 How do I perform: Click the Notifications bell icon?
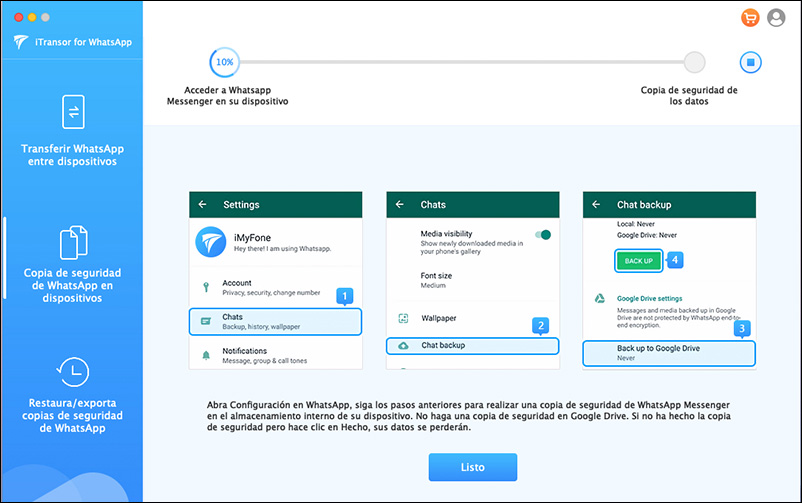click(x=206, y=356)
